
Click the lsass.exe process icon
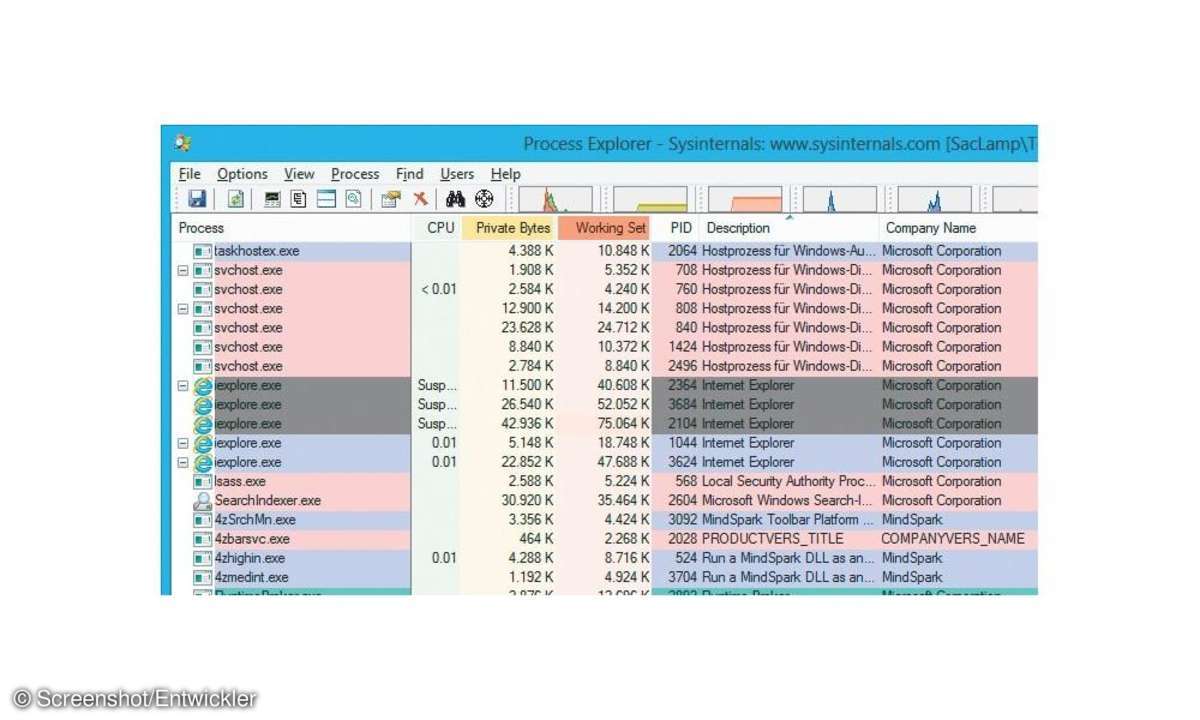203,482
